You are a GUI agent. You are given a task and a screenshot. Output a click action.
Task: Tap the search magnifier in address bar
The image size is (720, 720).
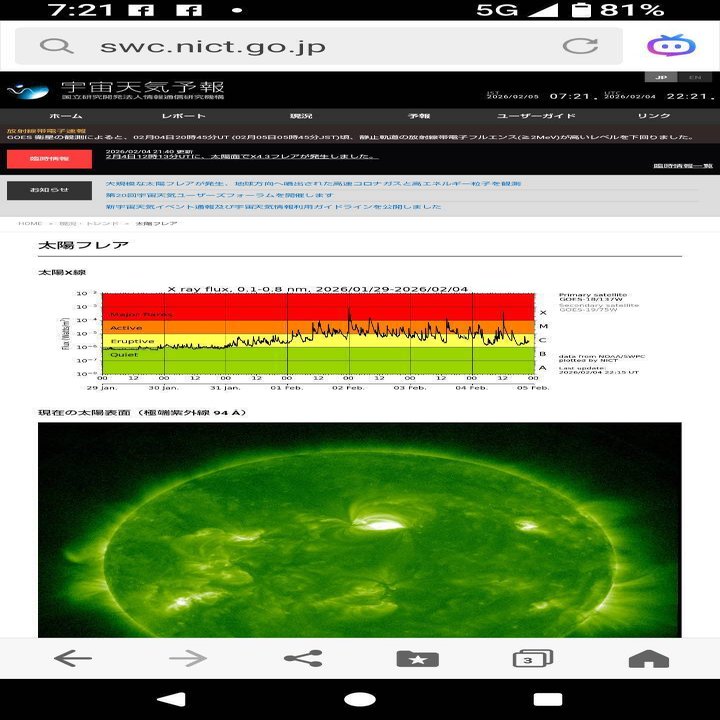56,46
